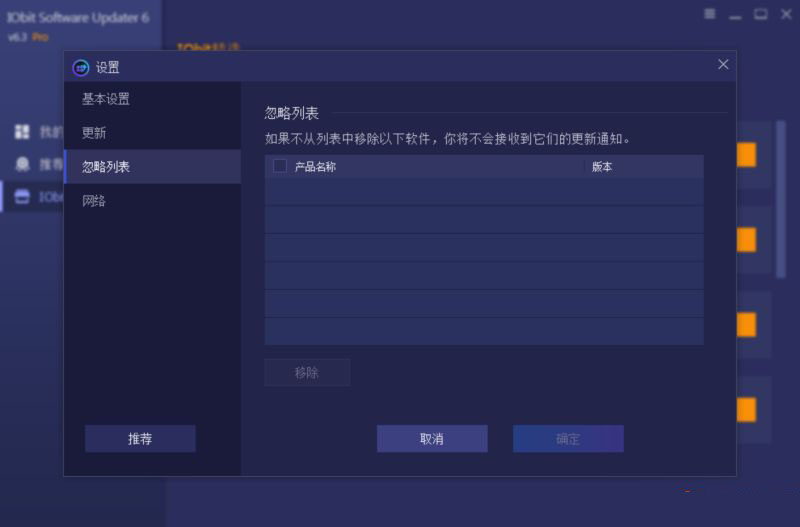Switch to the 更新 settings page
The height and width of the screenshot is (527, 800).
coord(153,133)
